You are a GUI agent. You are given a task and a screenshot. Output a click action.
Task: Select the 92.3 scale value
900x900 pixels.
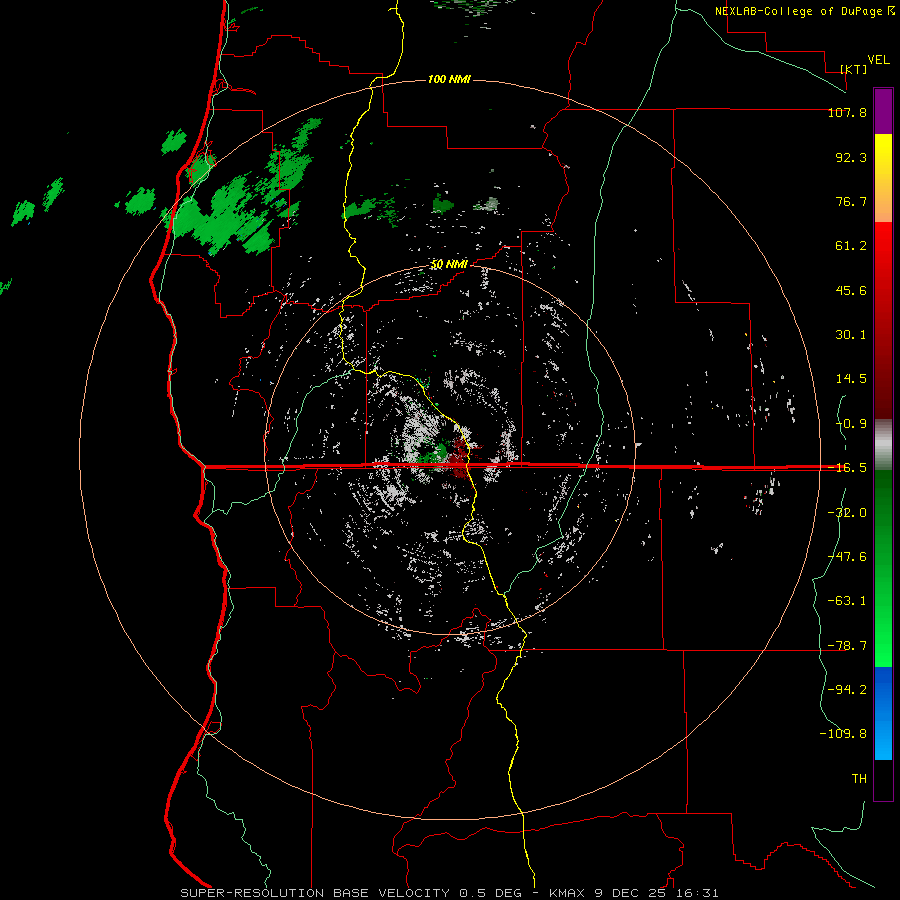click(851, 157)
